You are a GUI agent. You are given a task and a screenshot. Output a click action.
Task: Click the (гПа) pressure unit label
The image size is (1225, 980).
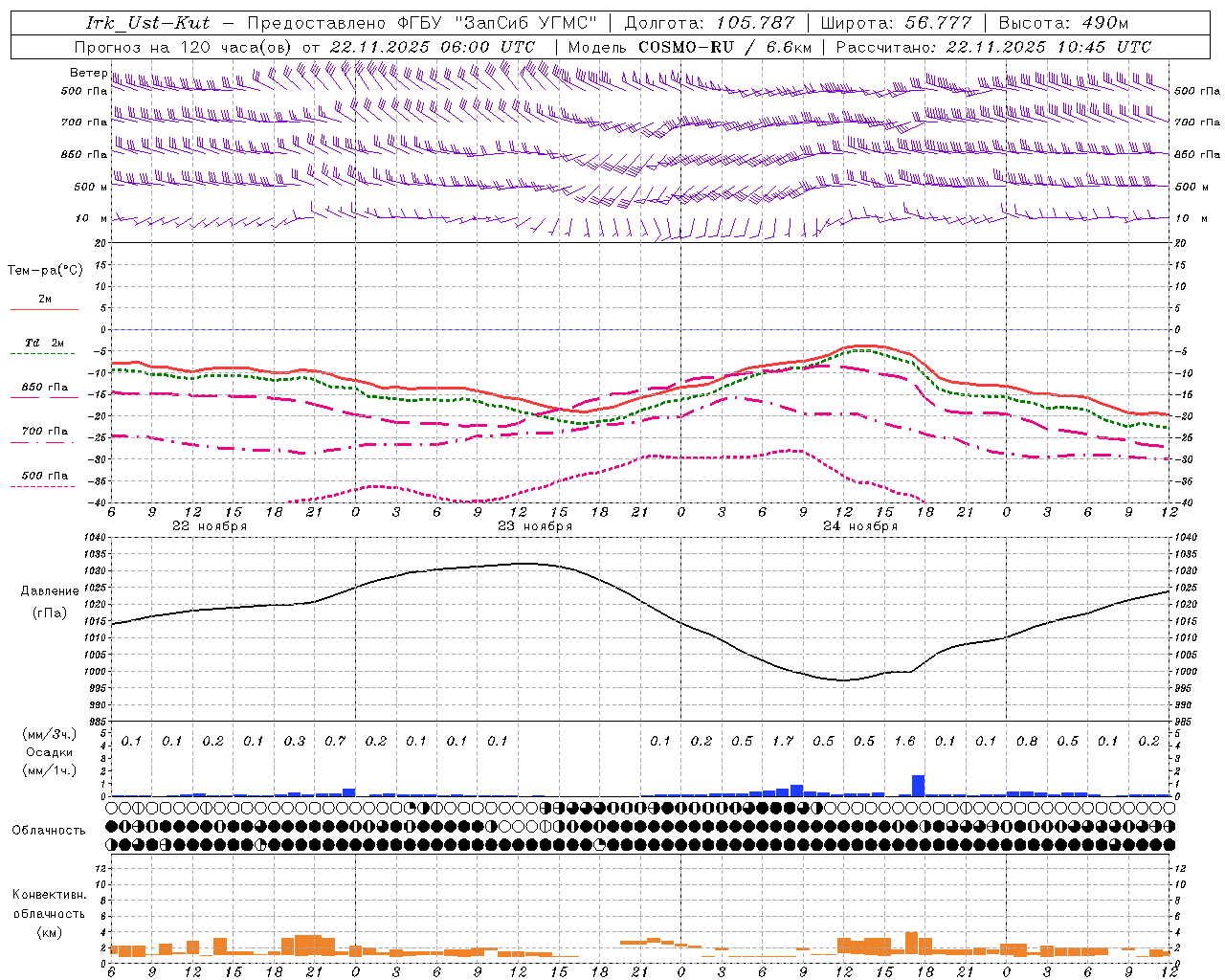point(50,612)
